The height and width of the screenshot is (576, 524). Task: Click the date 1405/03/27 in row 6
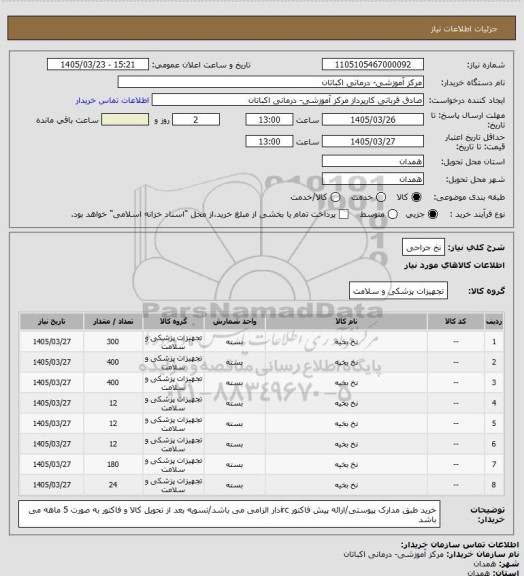coord(52,444)
